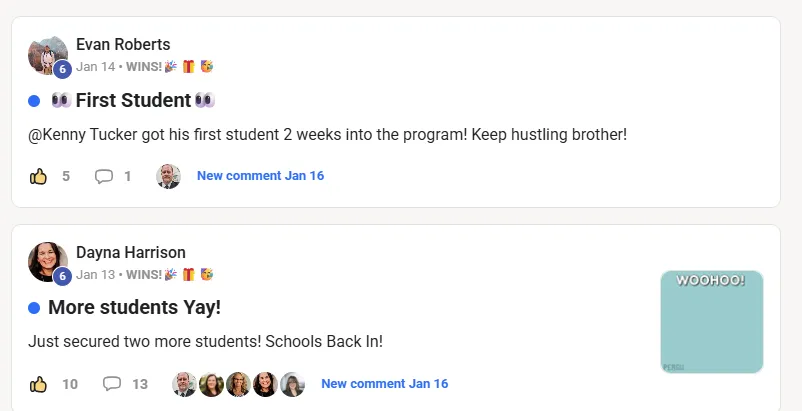Click commenter avatar on First Student post
This screenshot has width=802, height=411.
point(168,176)
